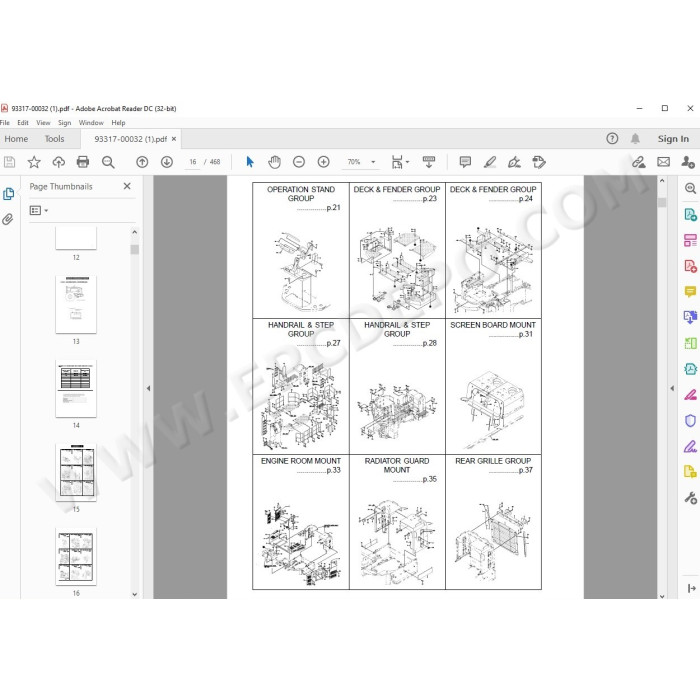The image size is (700, 700).
Task: Open the Protect shield tool
Action: pyautogui.click(x=690, y=421)
